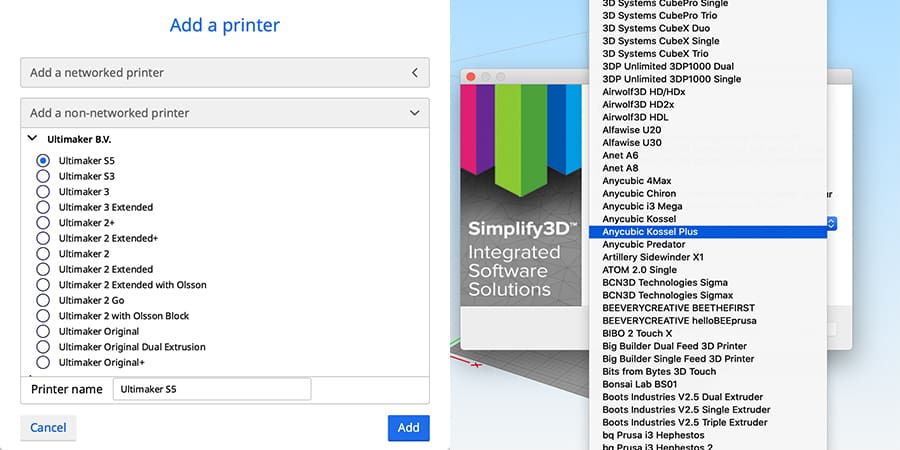Select Alfawise U30 entry
This screenshot has height=450, width=900.
[708, 142]
